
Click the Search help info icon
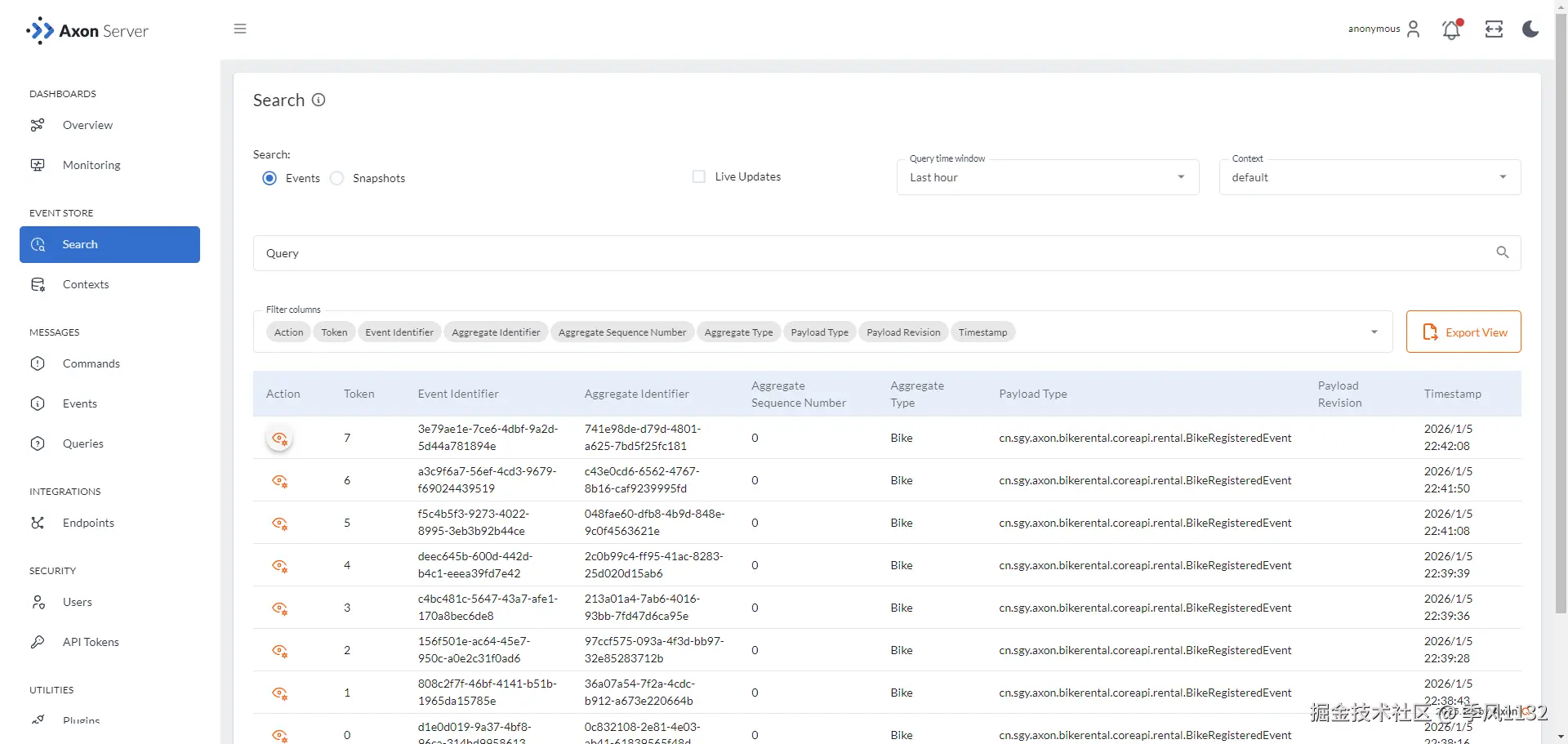click(x=318, y=100)
